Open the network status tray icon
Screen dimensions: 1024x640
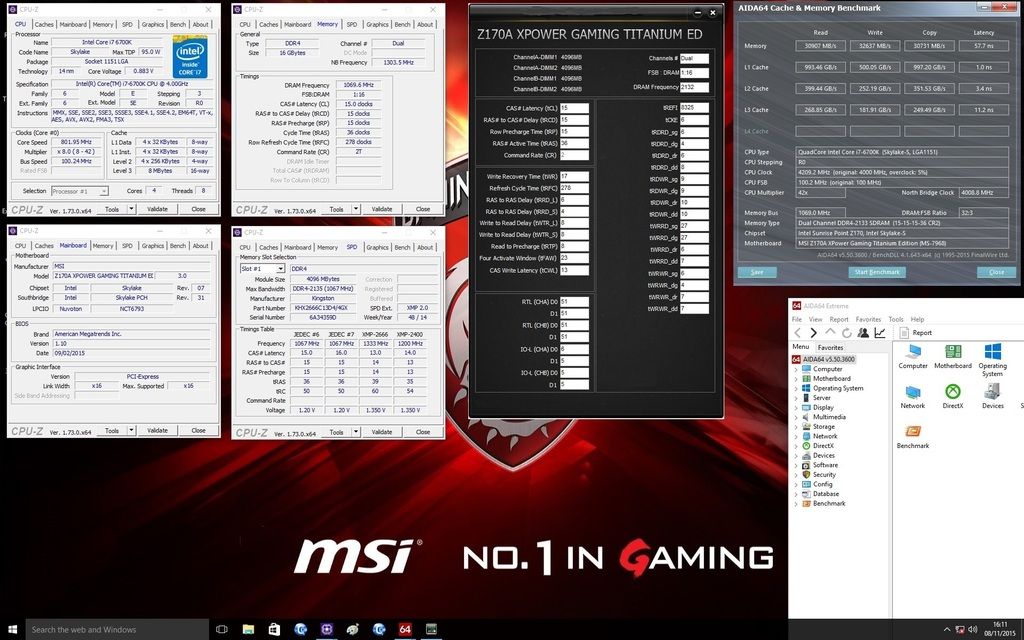coord(960,630)
